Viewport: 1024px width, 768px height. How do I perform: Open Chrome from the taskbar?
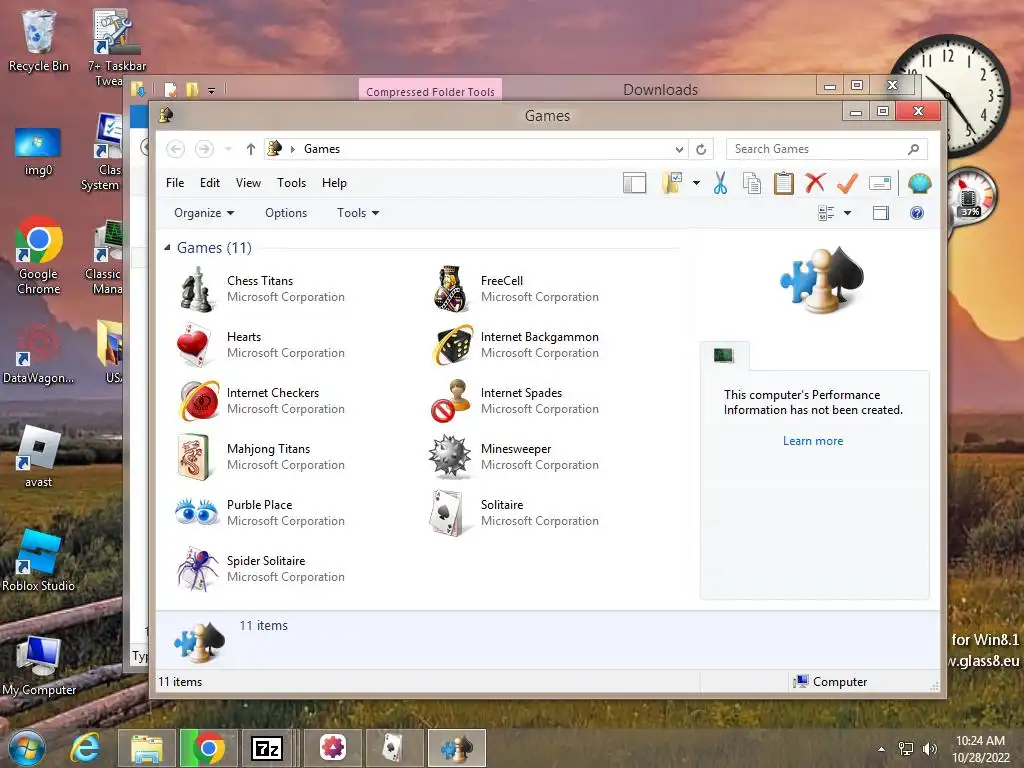tap(208, 748)
